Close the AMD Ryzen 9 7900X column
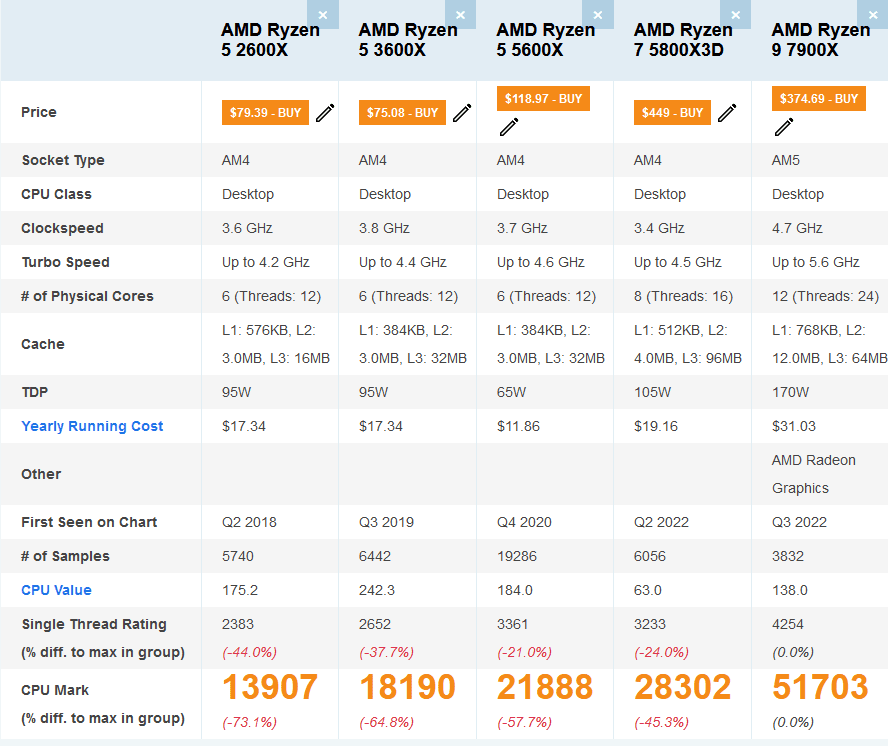The height and width of the screenshot is (746, 888). point(873,15)
